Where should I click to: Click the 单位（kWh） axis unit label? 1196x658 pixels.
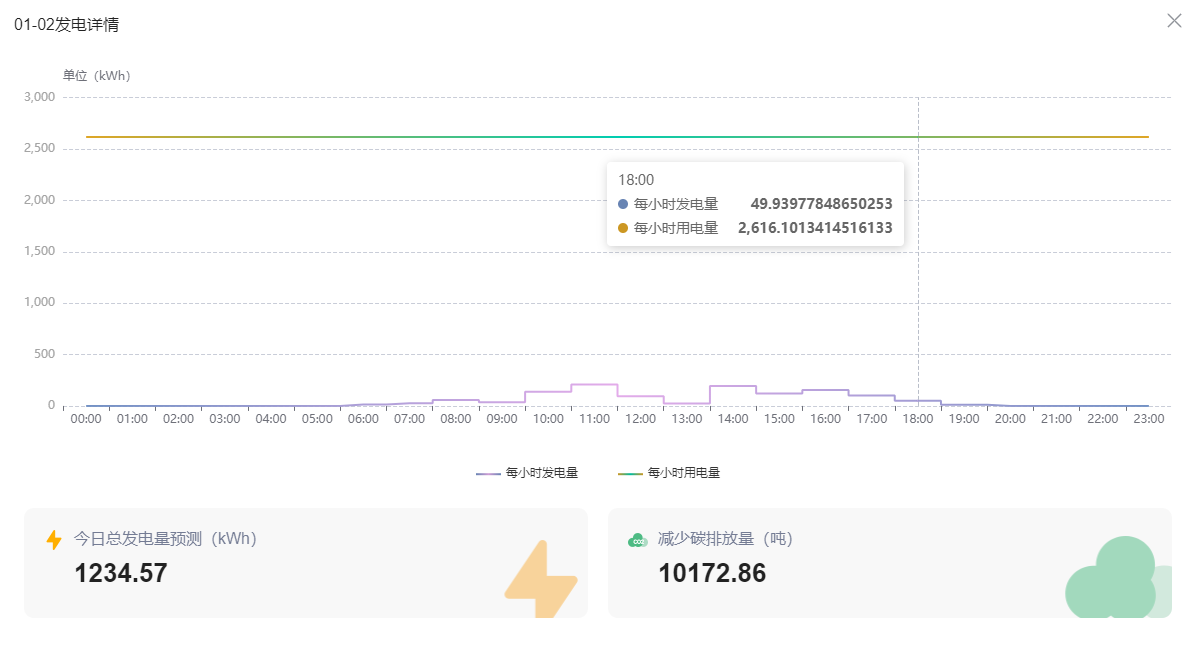(97, 75)
